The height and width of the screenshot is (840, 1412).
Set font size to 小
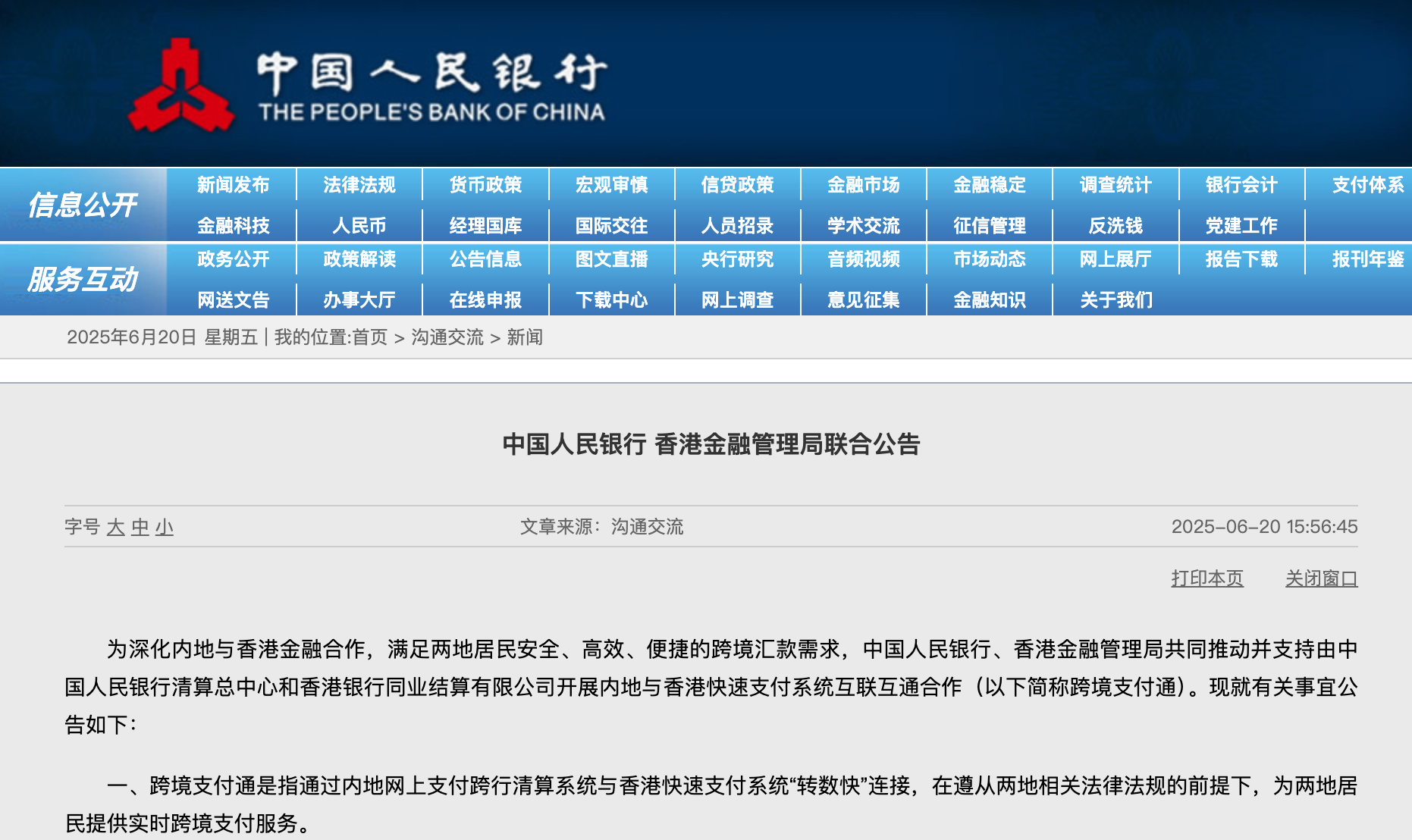coord(165,527)
